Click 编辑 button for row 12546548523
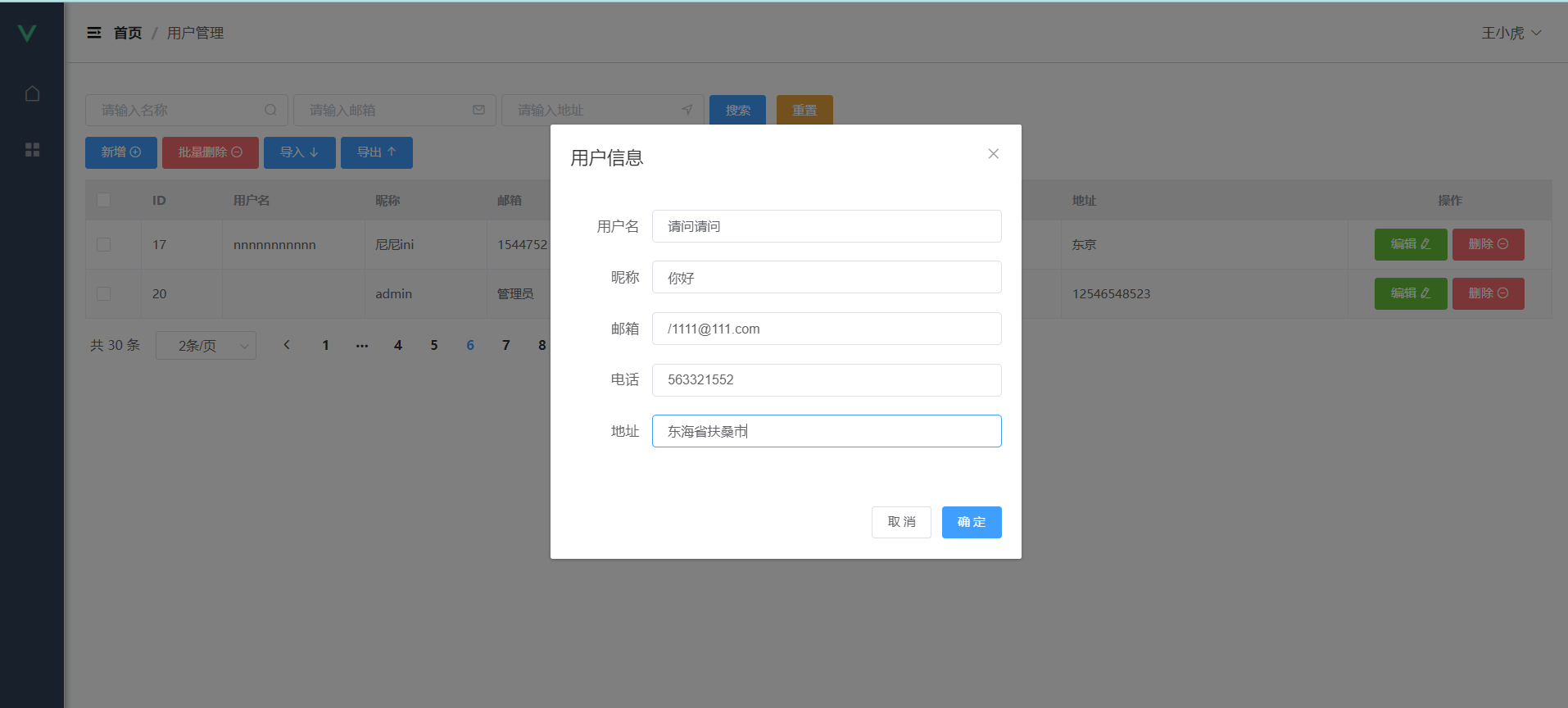Viewport: 1568px width, 708px height. click(x=1411, y=293)
